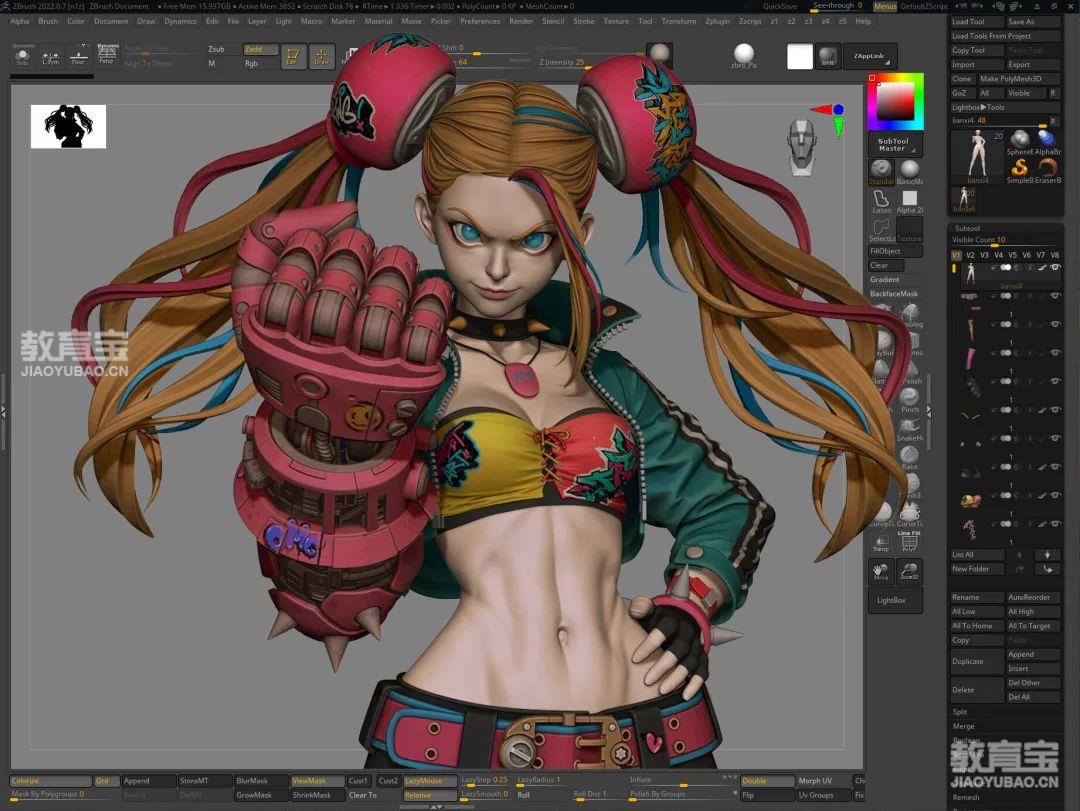Select the SphereBrush tool icon
The width and height of the screenshot is (1080, 811).
click(x=1019, y=141)
